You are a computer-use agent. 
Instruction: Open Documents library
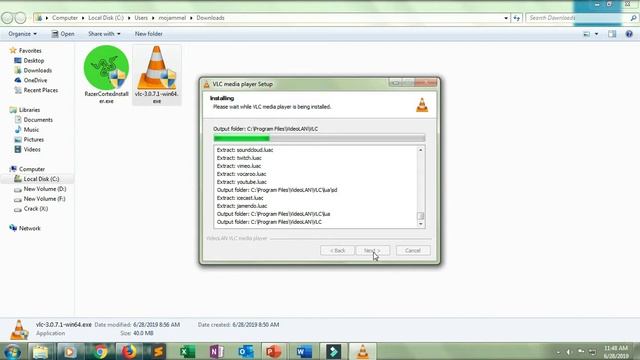click(x=38, y=120)
